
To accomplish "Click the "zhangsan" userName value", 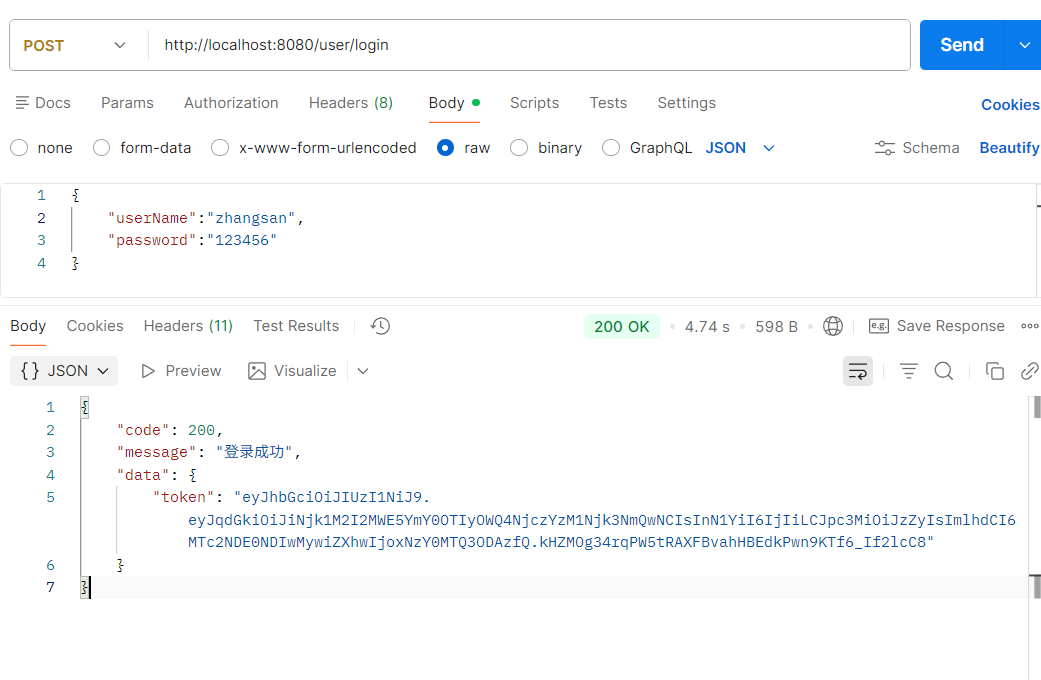I will (x=251, y=218).
